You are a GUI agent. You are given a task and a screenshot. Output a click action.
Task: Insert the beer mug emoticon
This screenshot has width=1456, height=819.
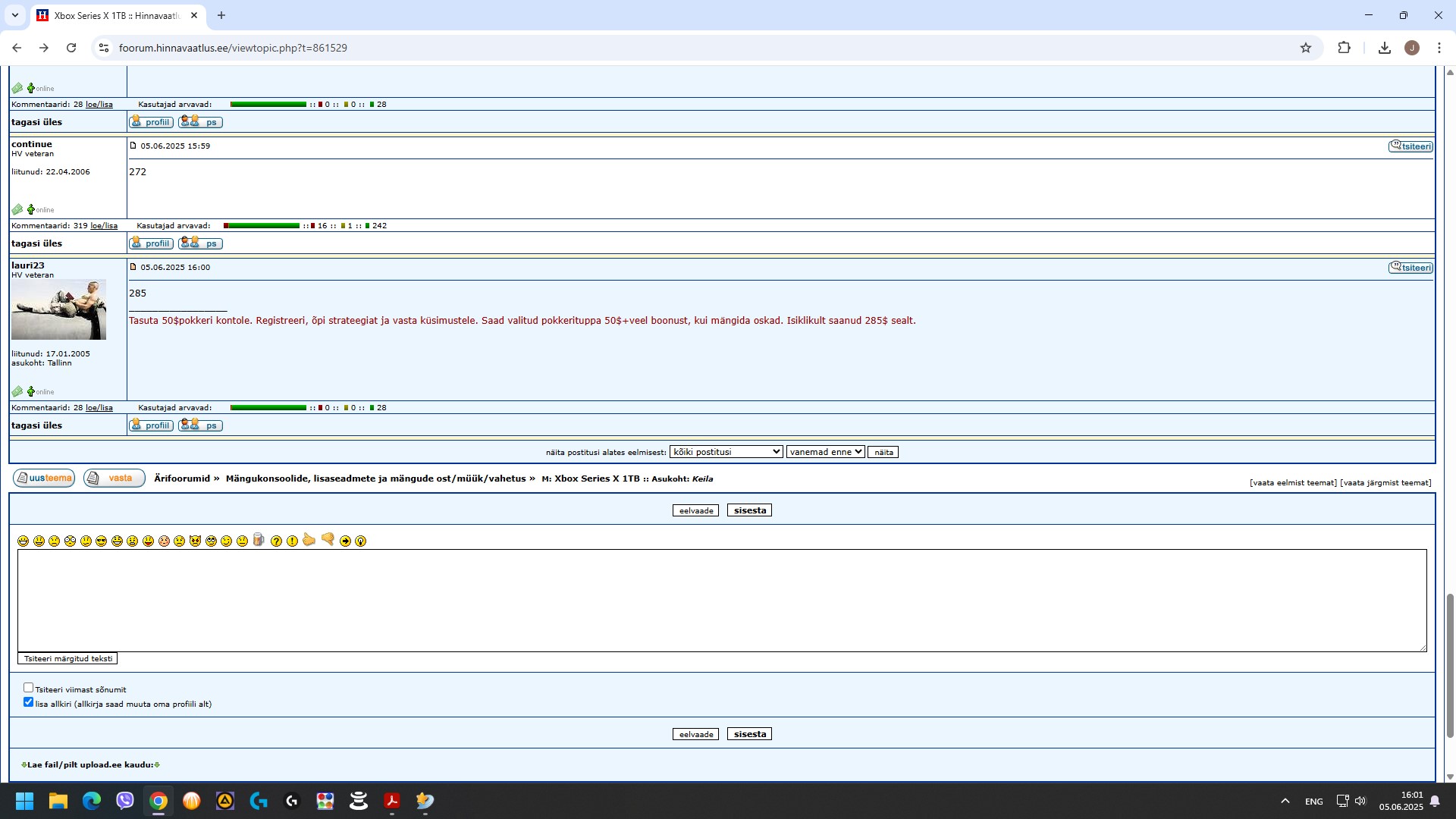coord(259,539)
